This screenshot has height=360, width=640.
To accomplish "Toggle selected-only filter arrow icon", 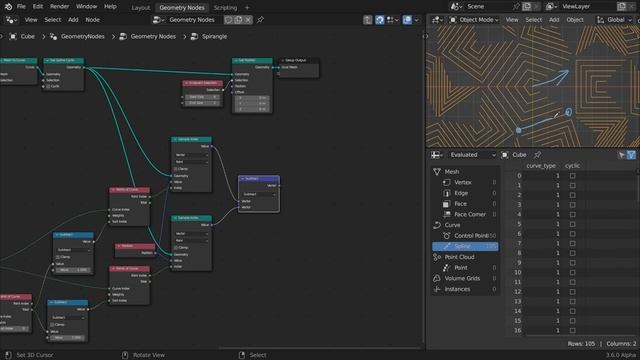I will point(621,155).
